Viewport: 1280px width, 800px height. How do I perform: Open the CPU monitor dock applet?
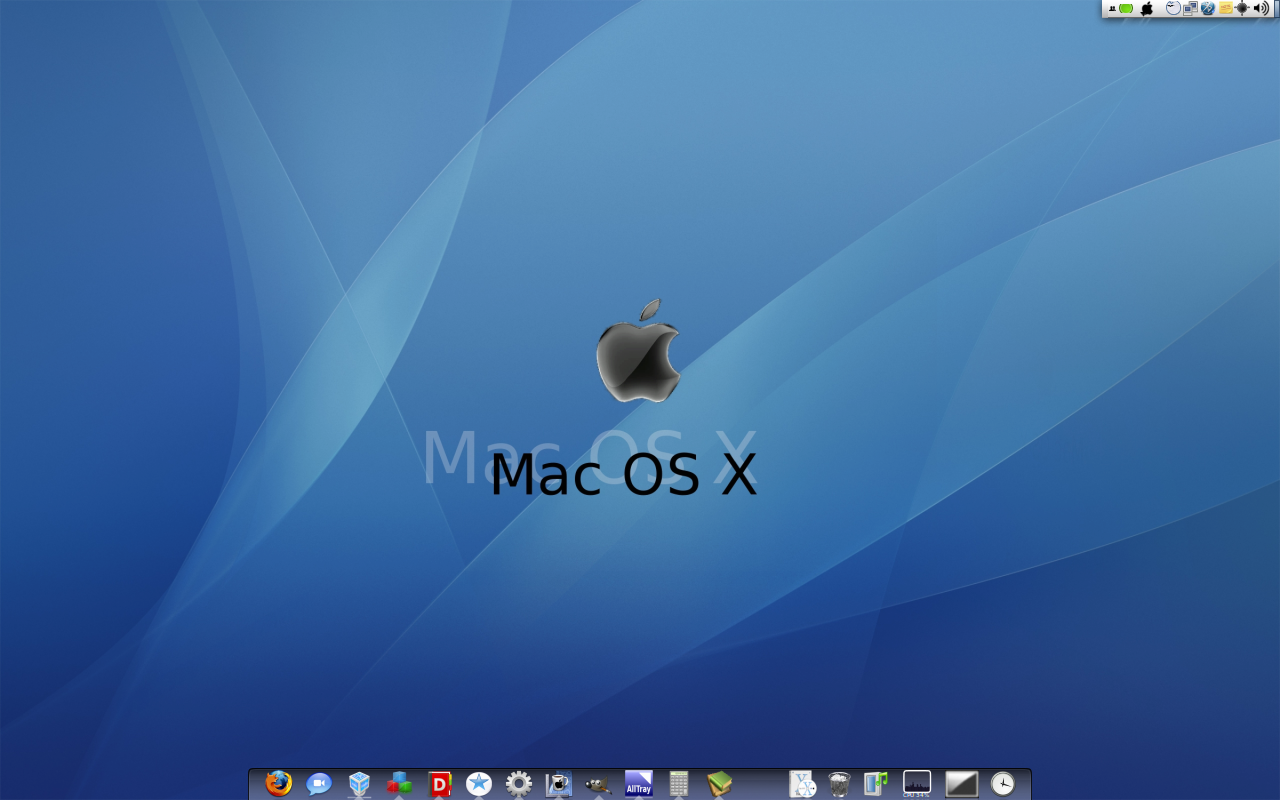pyautogui.click(x=917, y=784)
